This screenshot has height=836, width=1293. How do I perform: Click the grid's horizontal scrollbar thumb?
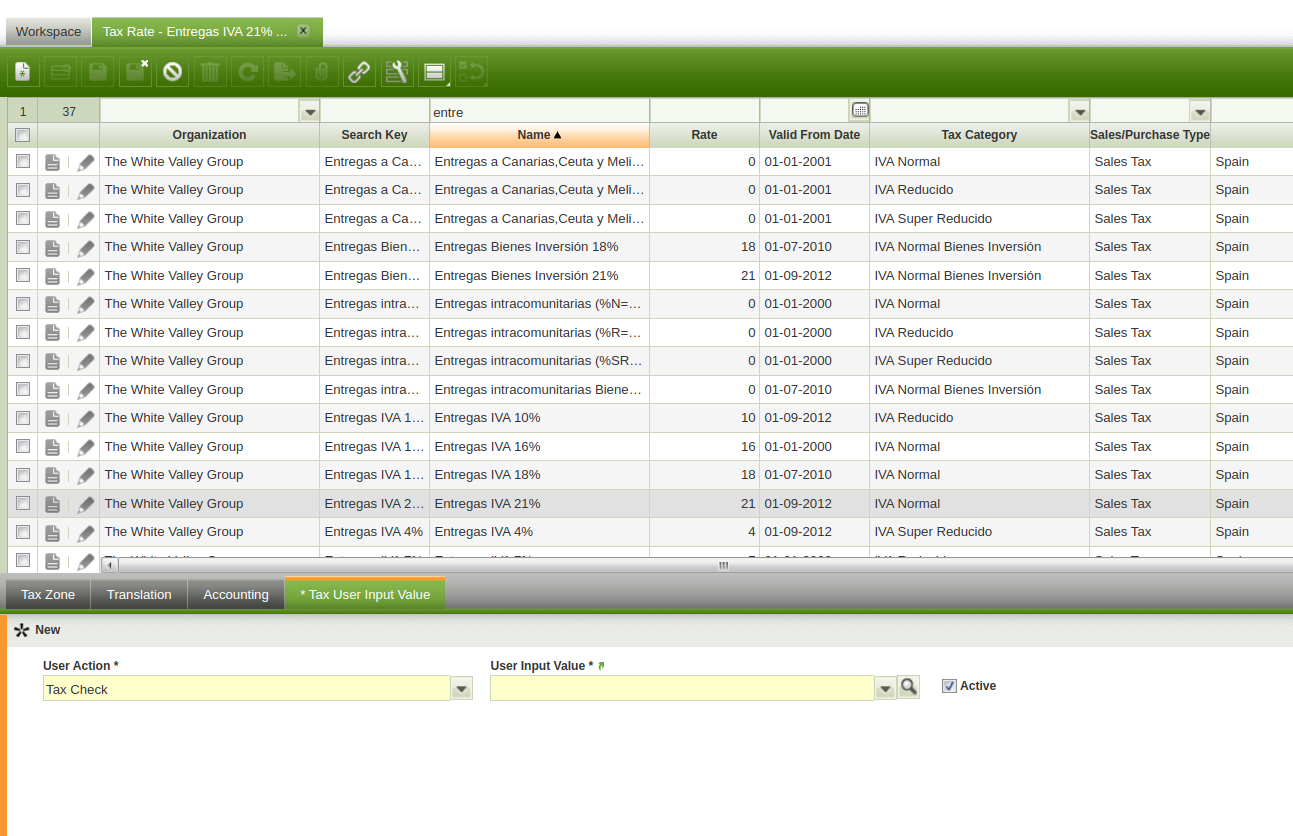(x=722, y=565)
